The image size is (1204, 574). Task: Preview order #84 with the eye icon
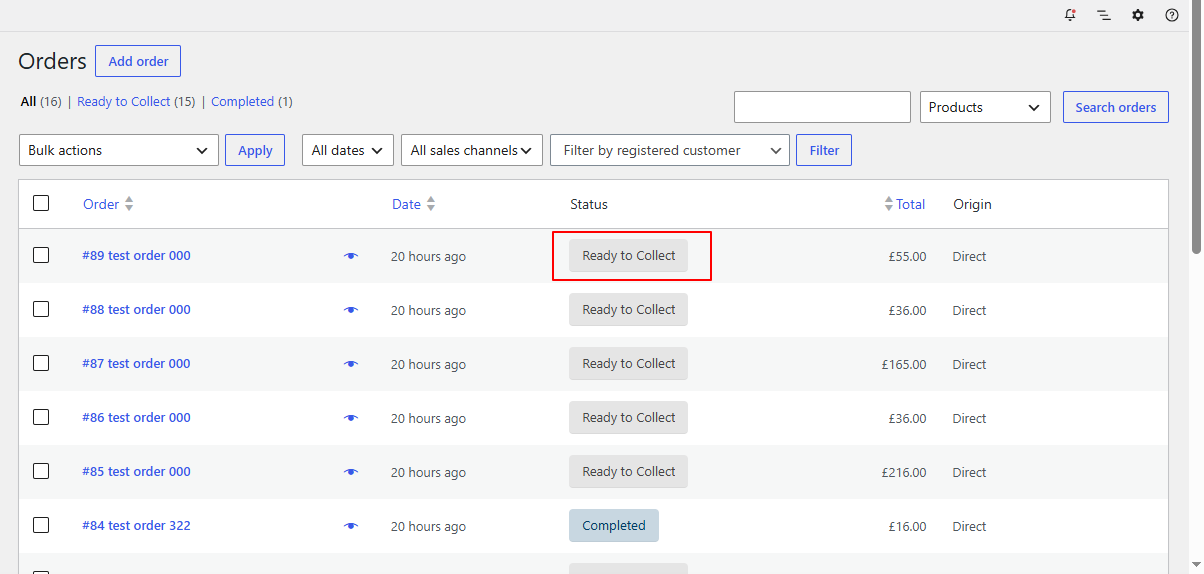pyautogui.click(x=350, y=526)
